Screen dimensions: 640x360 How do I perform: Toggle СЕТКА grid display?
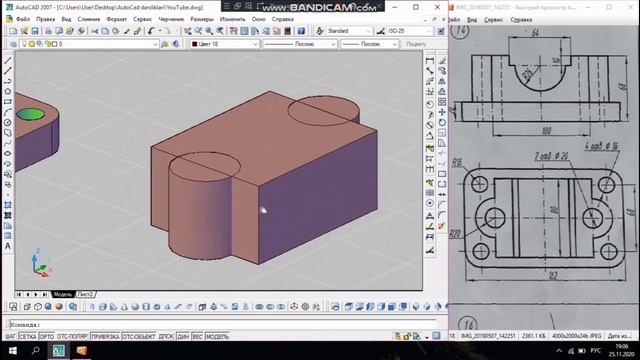click(x=28, y=337)
